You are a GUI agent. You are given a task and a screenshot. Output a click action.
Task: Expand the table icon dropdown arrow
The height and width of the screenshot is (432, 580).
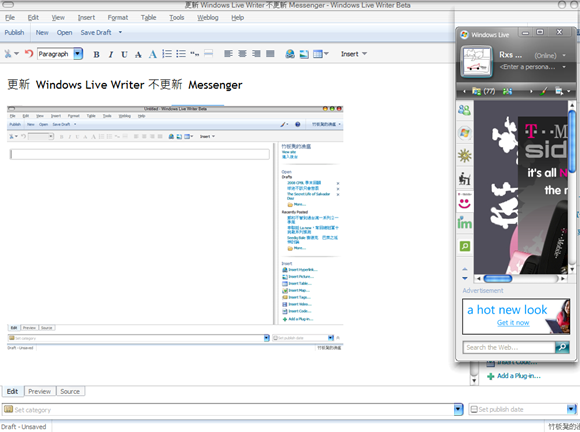tap(326, 54)
